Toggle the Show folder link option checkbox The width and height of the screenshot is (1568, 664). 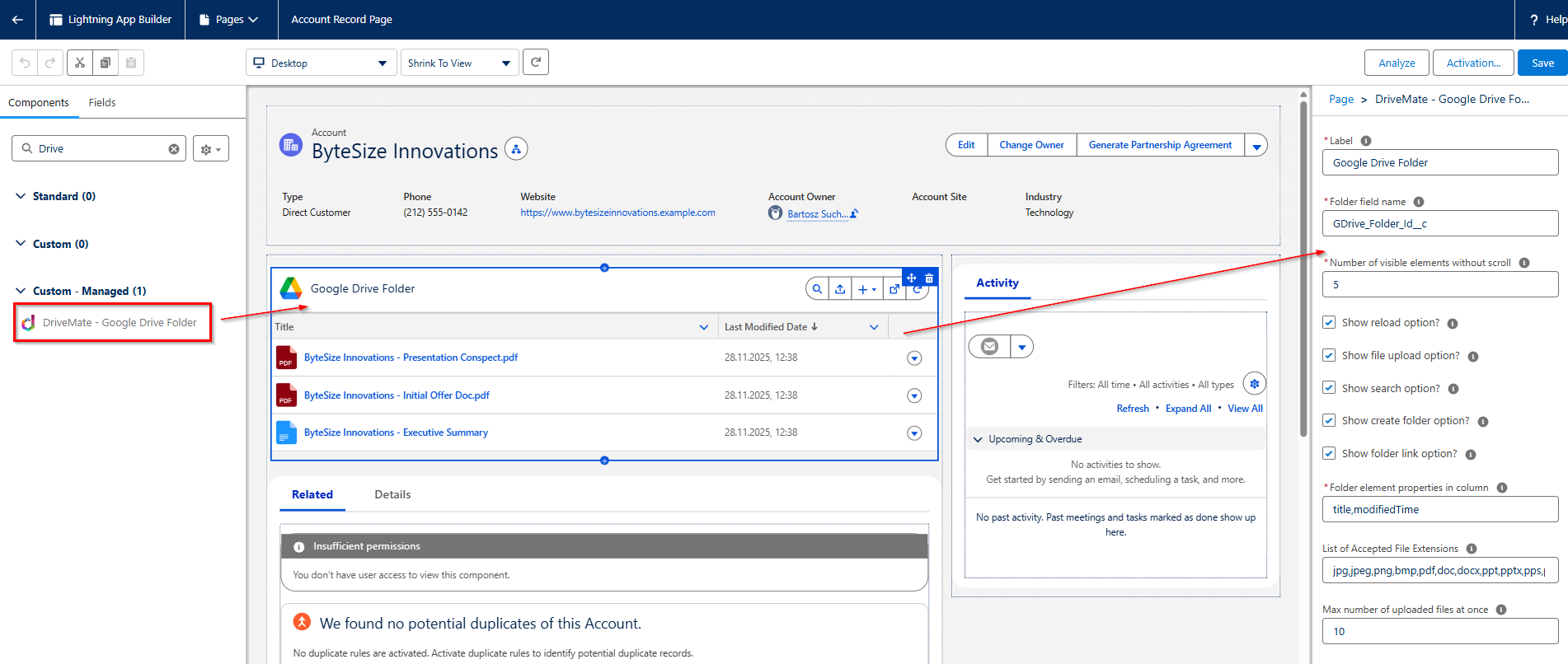(x=1329, y=453)
